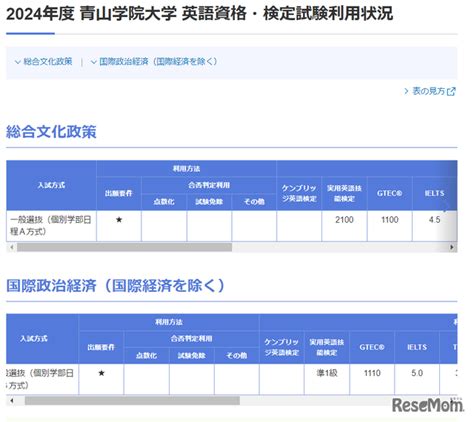
Task: Click value 5.0 in second table IELTS column
Action: pyautogui.click(x=417, y=373)
